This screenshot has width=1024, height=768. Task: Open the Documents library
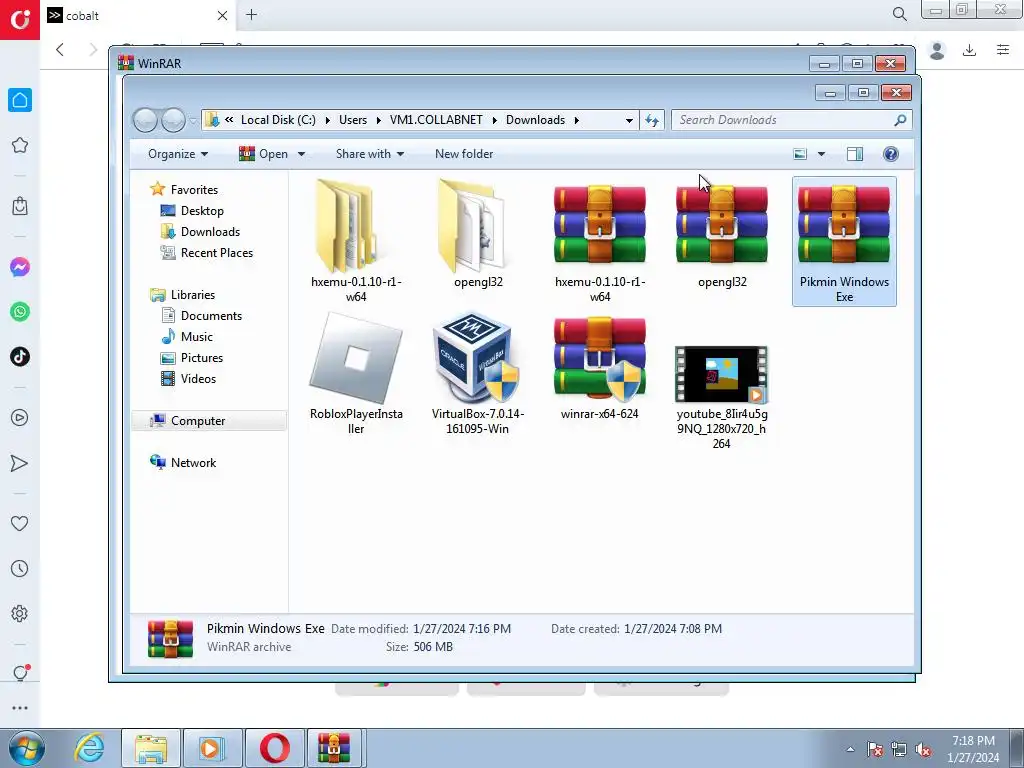tap(211, 315)
